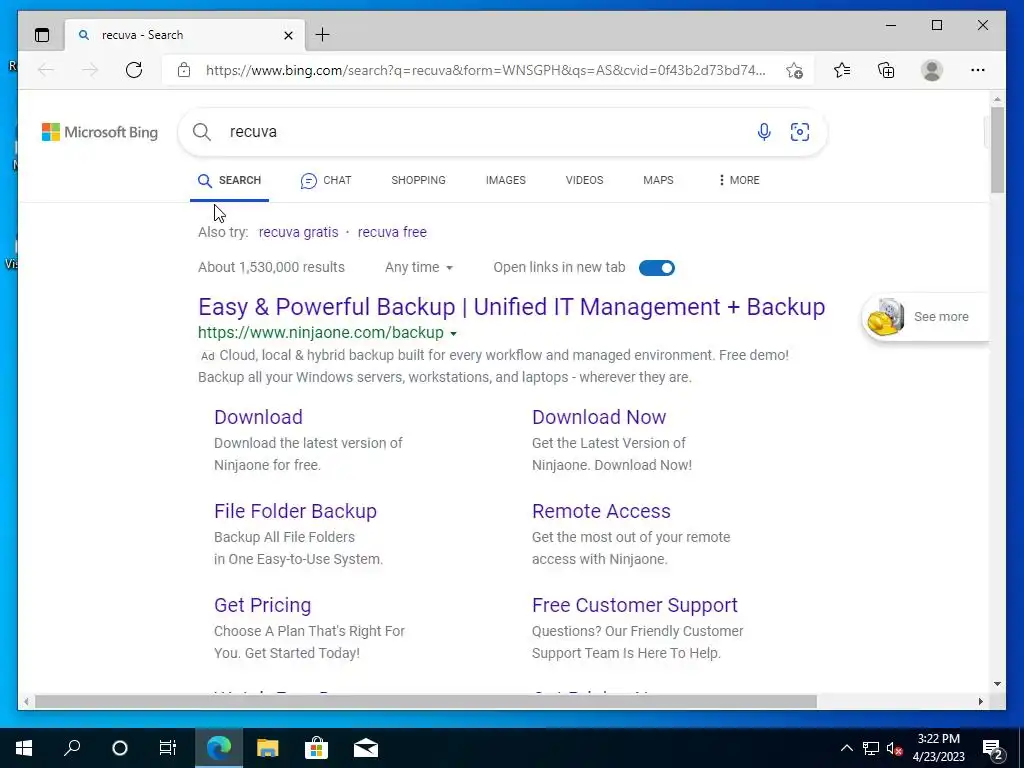This screenshot has height=768, width=1024.
Task: Search using an image
Action: 800,132
